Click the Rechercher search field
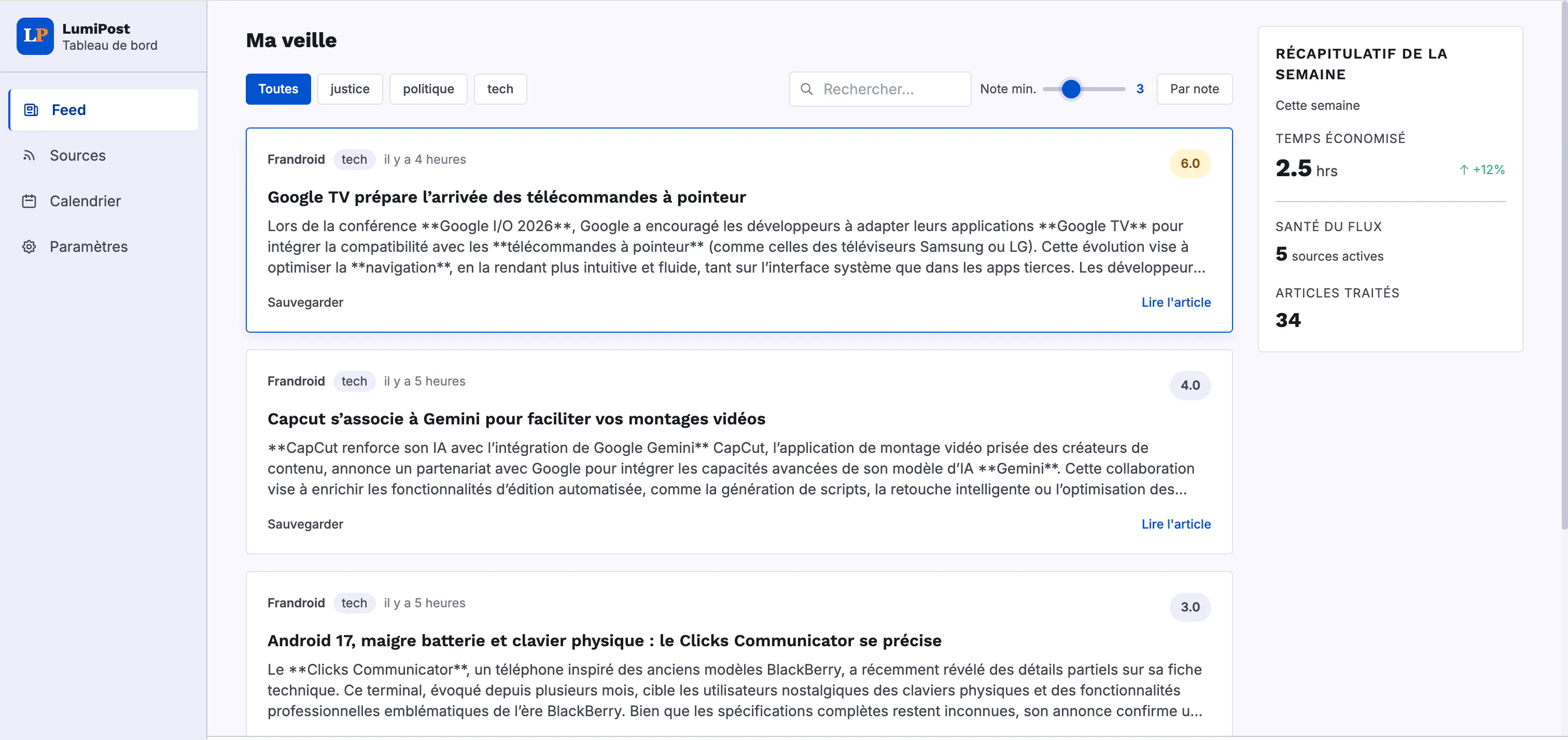1568x740 pixels. (880, 90)
